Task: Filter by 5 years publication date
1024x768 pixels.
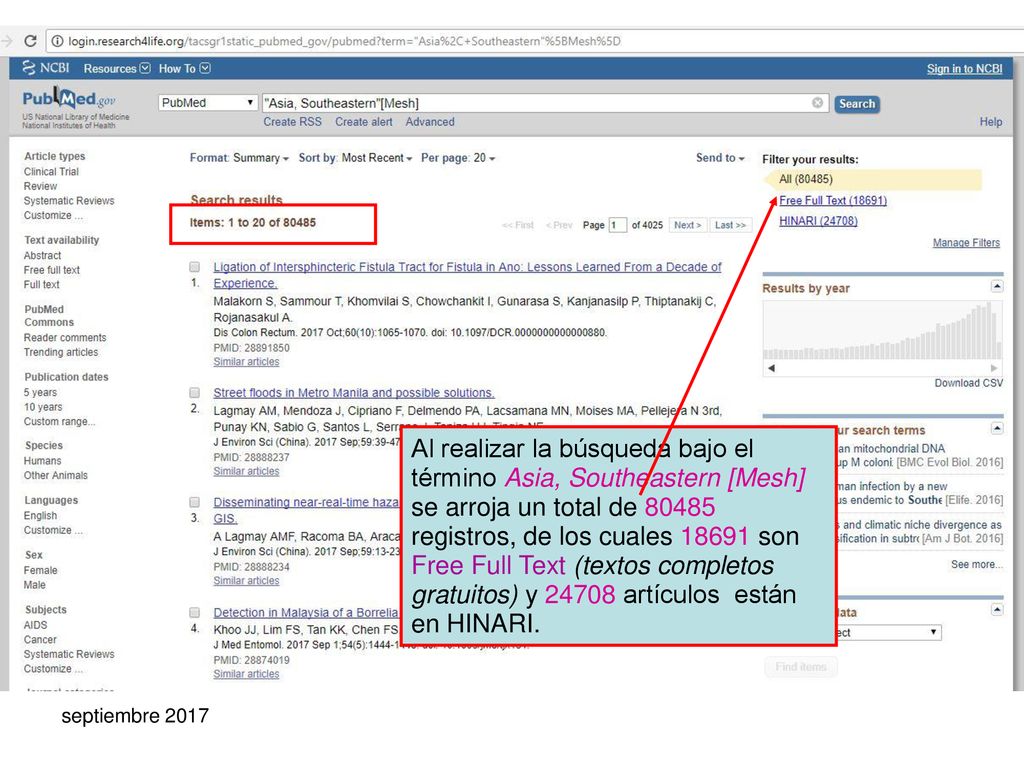Action: pos(40,392)
